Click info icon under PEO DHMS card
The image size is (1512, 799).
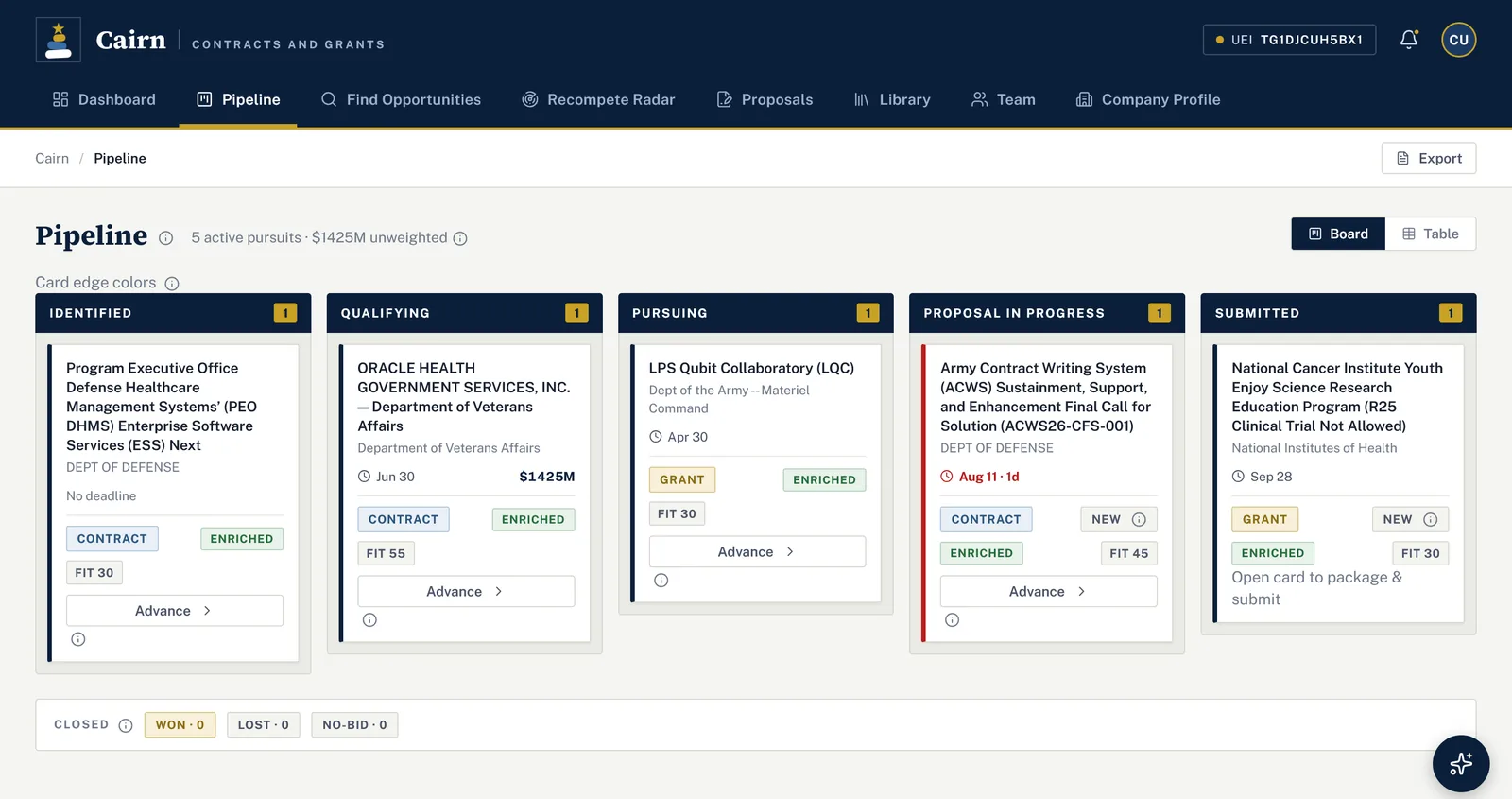tap(78, 639)
